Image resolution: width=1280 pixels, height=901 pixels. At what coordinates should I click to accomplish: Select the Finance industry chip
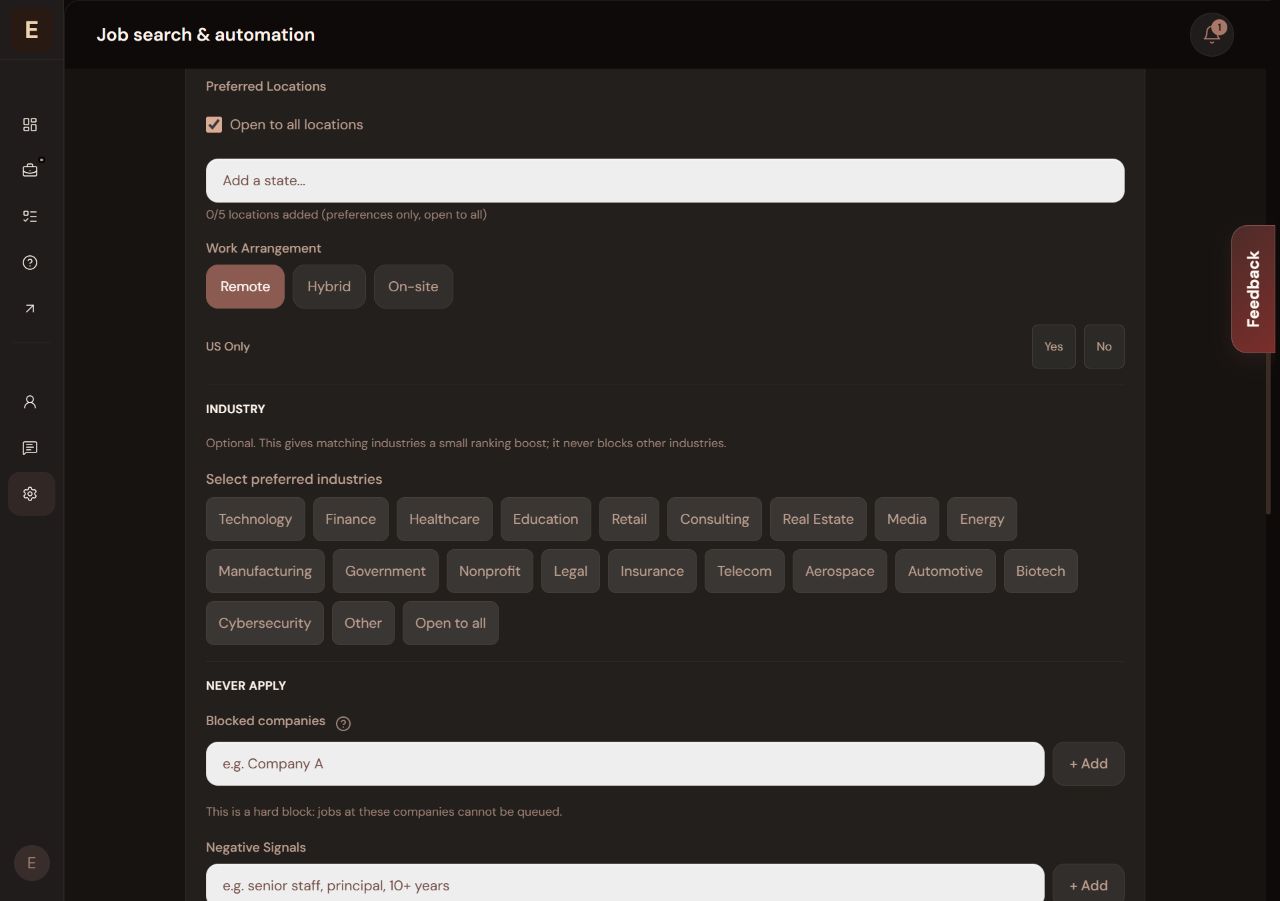point(351,519)
